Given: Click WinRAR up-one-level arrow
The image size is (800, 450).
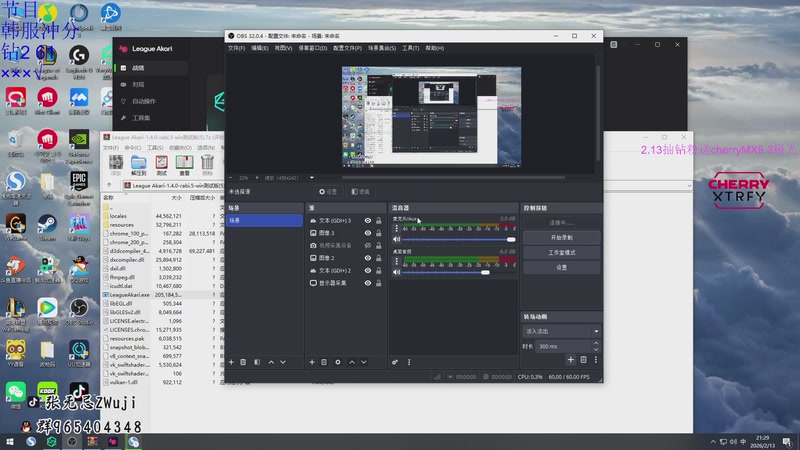Looking at the screenshot, I should tap(109, 185).
